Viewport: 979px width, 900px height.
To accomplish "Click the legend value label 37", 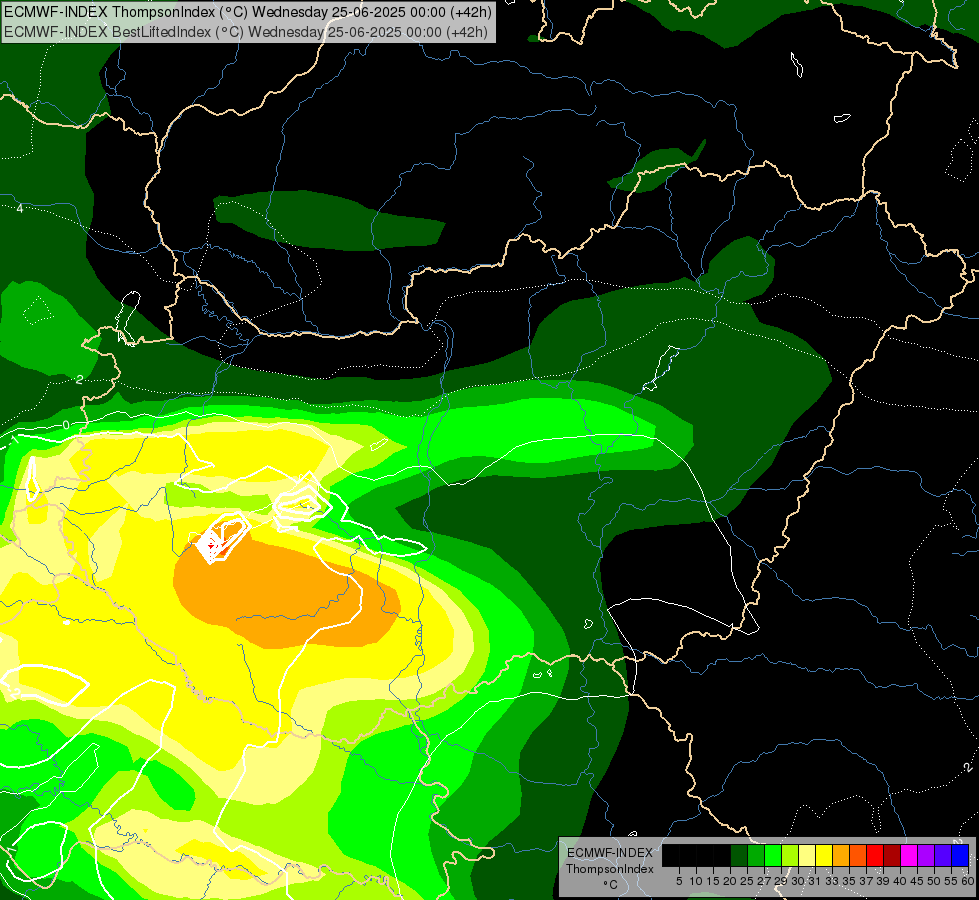I will pyautogui.click(x=866, y=881).
